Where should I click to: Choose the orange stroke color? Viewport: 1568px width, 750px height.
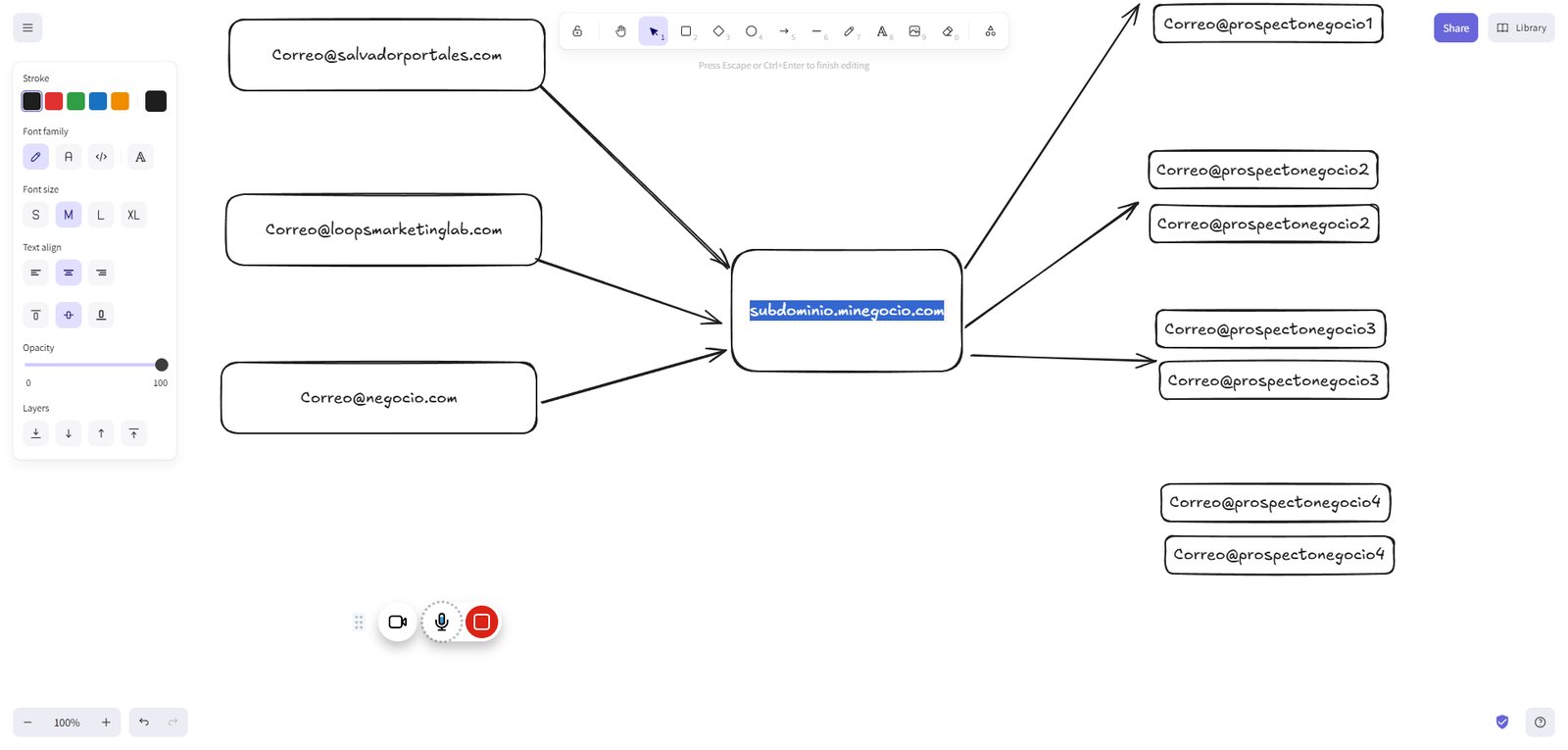(x=120, y=101)
